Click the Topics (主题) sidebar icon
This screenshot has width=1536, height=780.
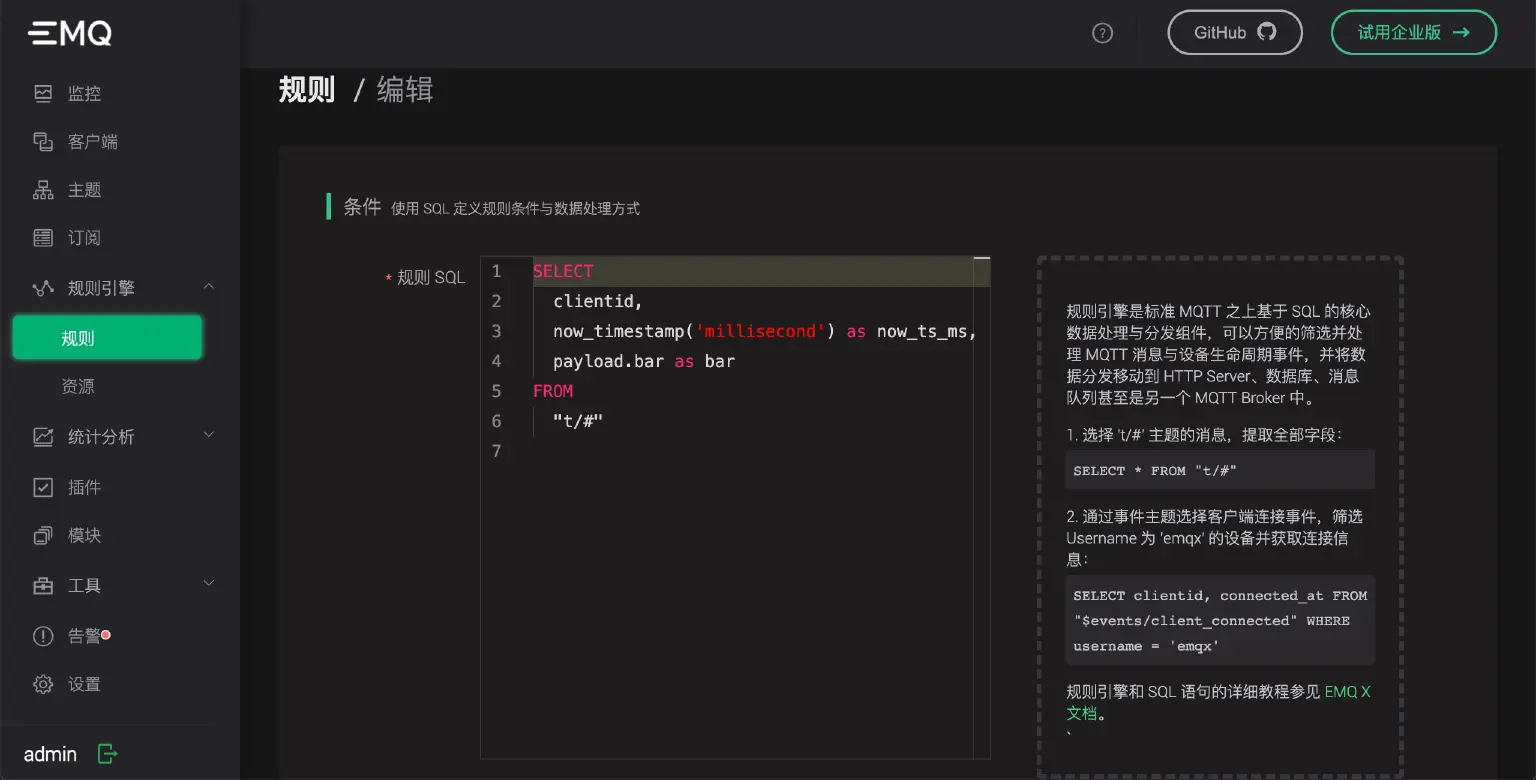pos(42,189)
